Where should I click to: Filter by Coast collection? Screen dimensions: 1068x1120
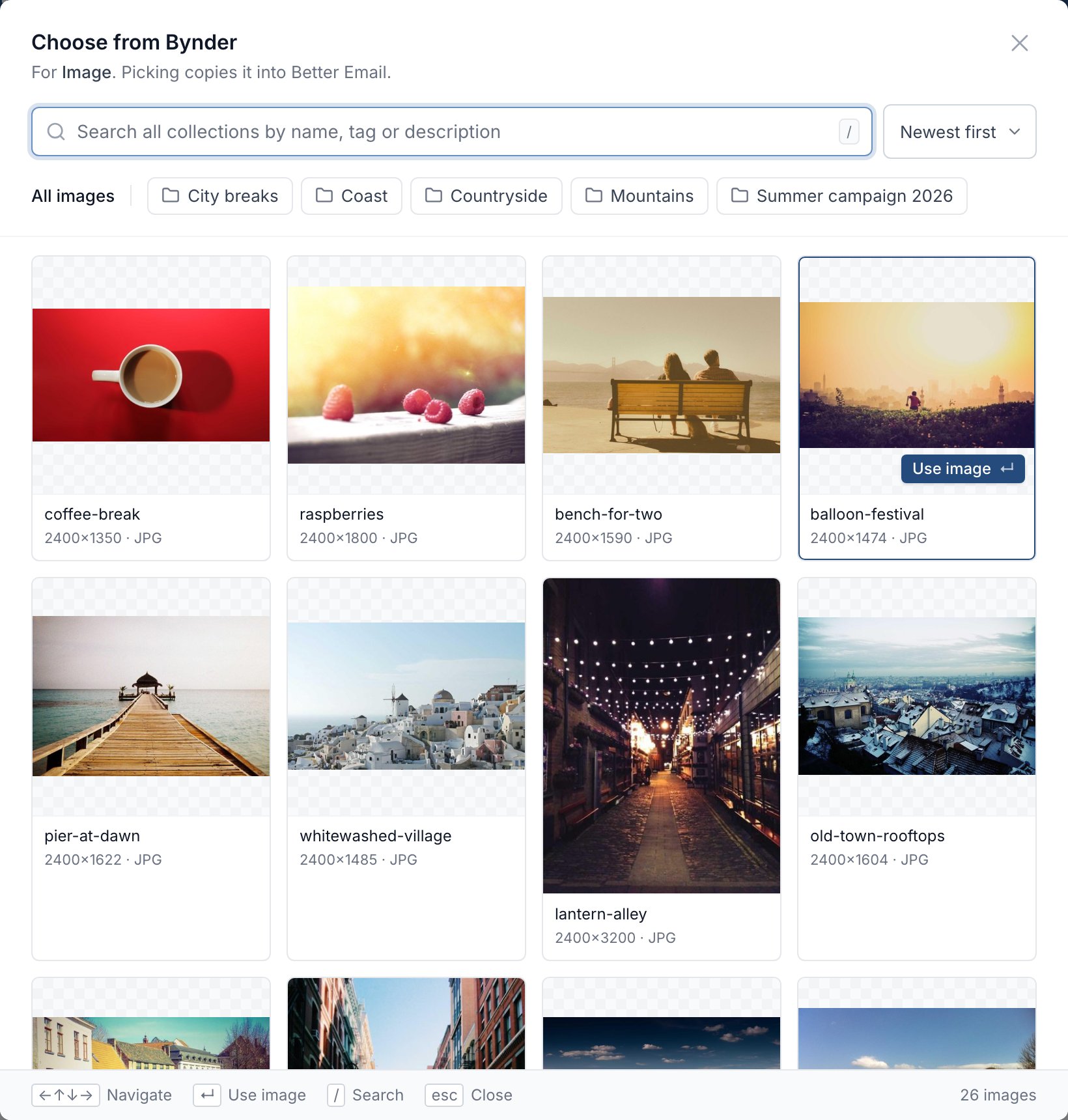(352, 196)
